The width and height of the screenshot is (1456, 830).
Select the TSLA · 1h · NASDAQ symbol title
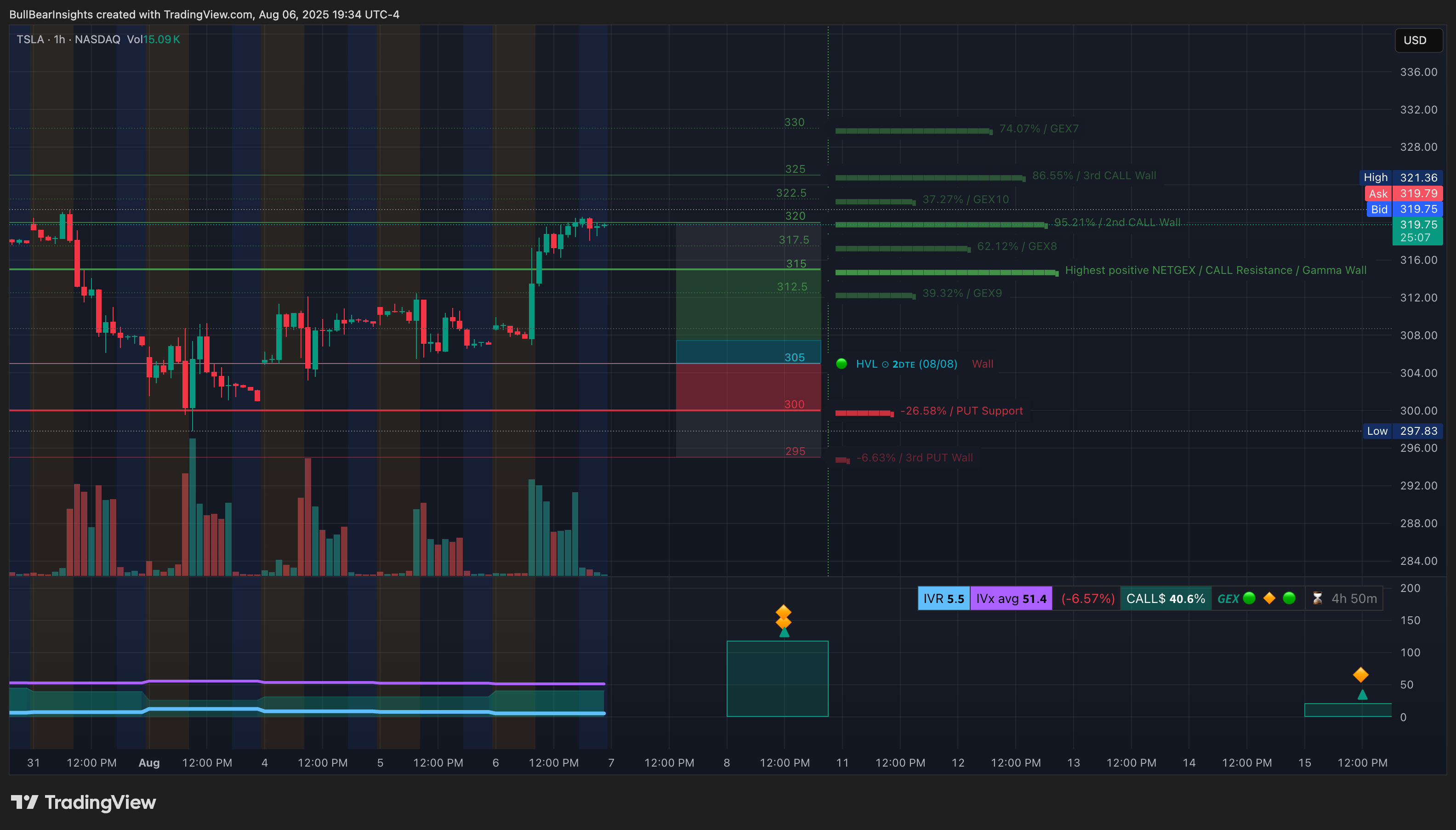pos(68,40)
